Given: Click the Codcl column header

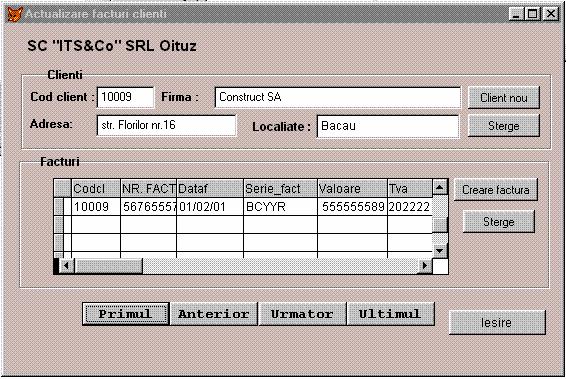Looking at the screenshot, I should (x=96, y=188).
